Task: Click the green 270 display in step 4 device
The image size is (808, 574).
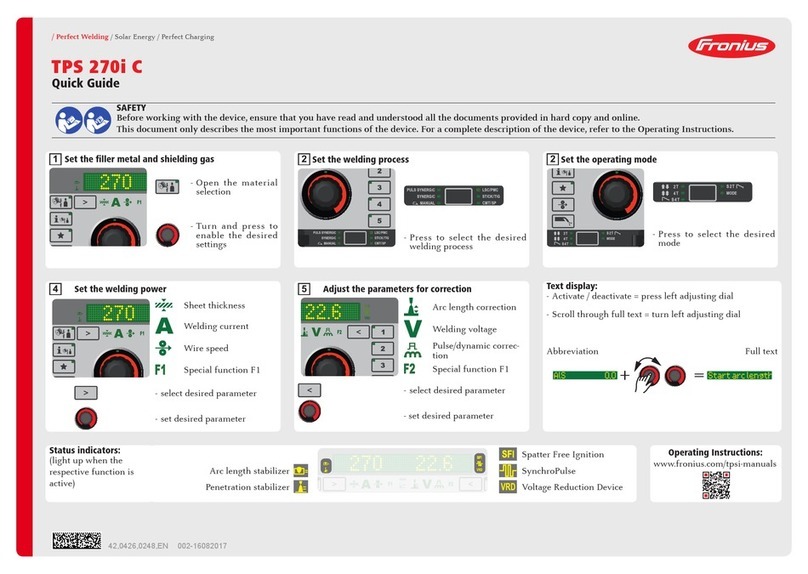Action: pos(119,313)
